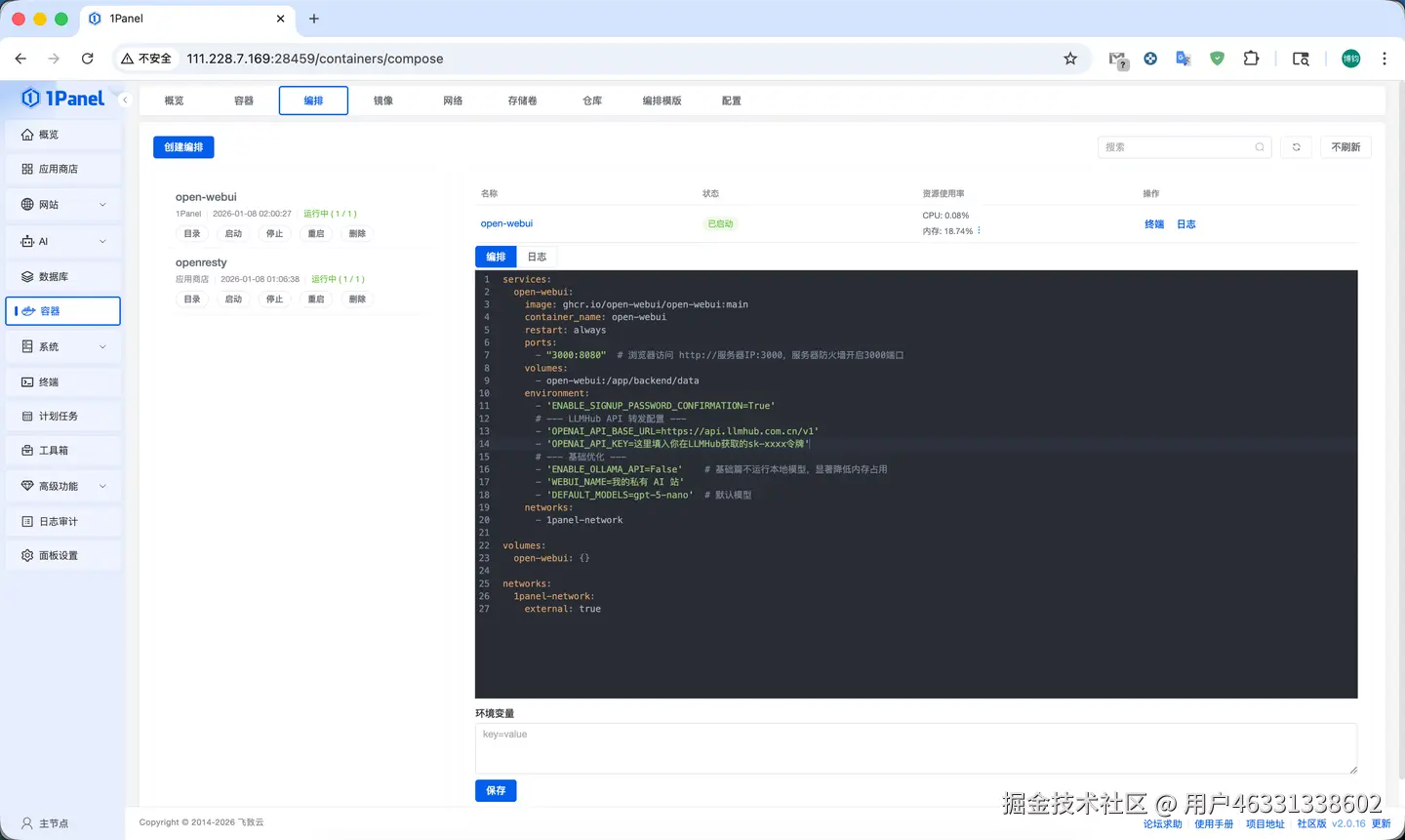Click 主节点 node selector at sidebar bottom

(45, 823)
